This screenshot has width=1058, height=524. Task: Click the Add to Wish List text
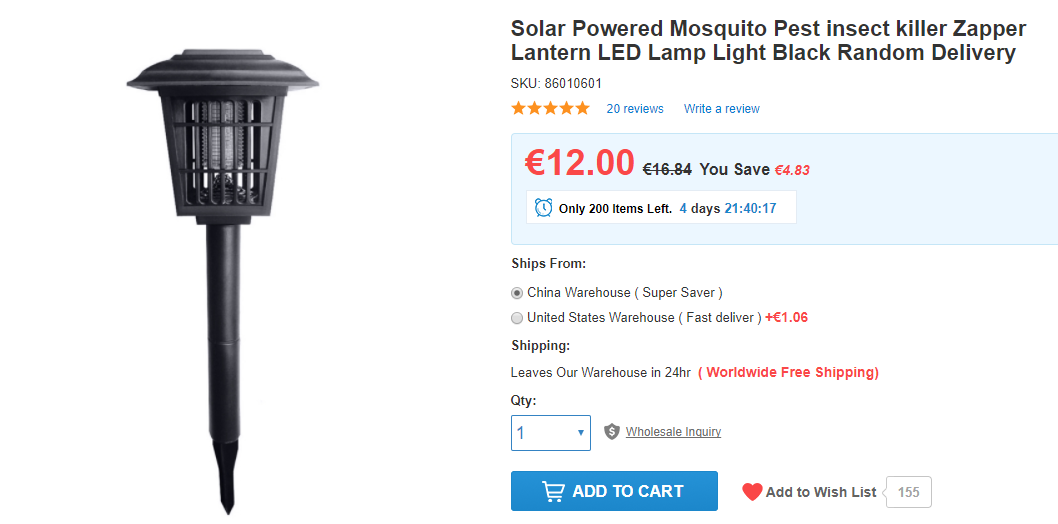pyautogui.click(x=821, y=492)
